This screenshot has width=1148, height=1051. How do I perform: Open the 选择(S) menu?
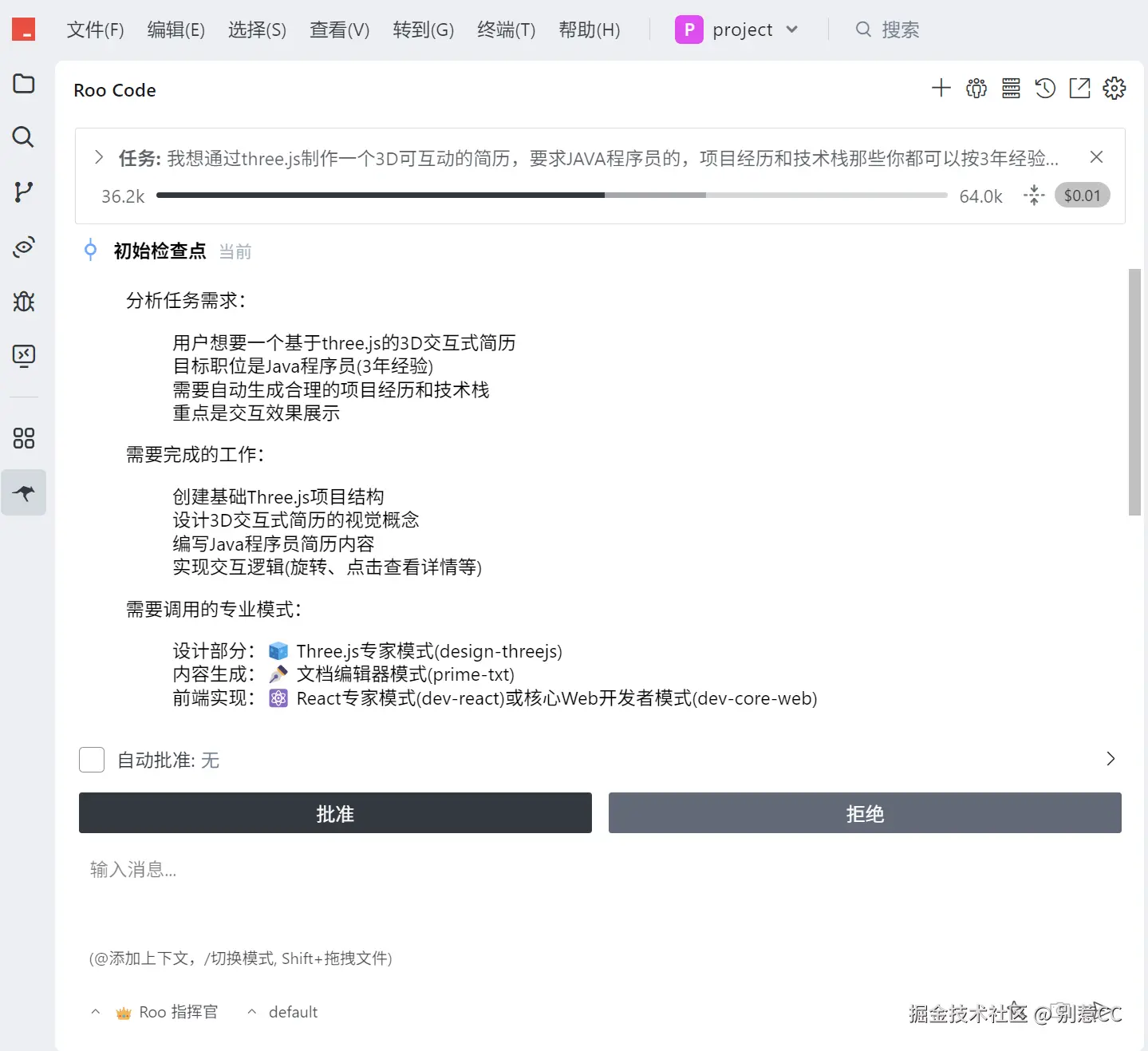click(x=257, y=30)
